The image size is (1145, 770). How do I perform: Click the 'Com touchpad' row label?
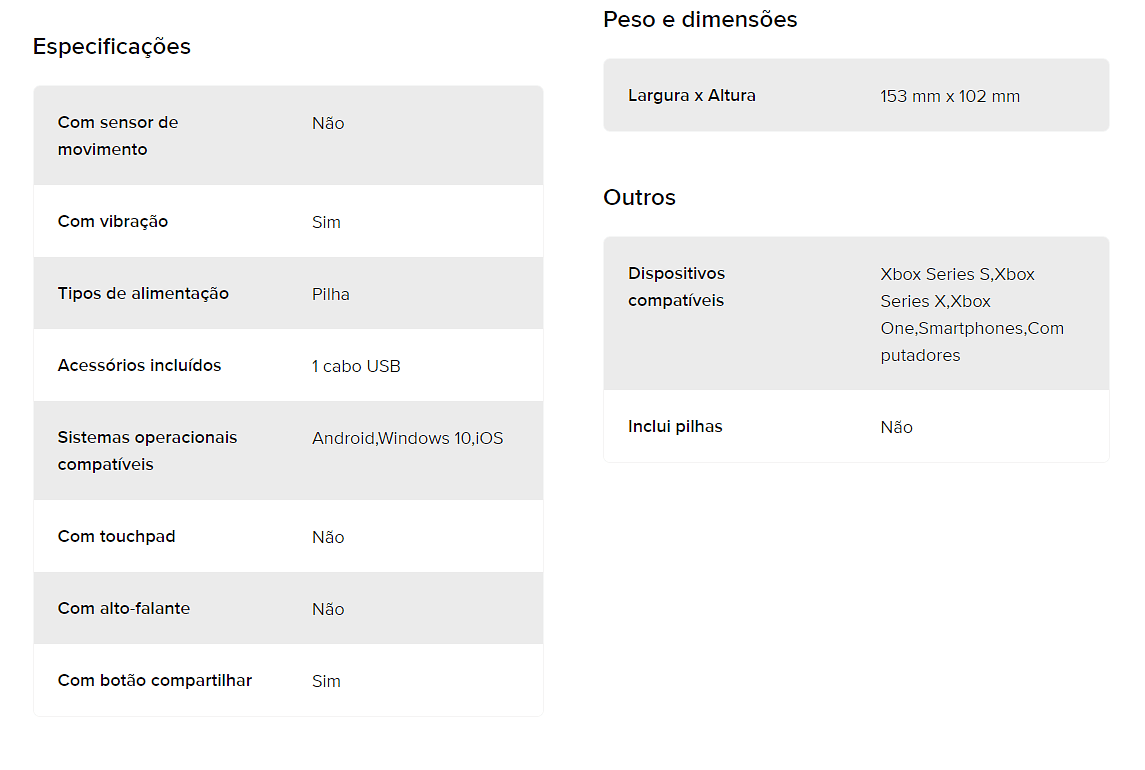(x=117, y=536)
